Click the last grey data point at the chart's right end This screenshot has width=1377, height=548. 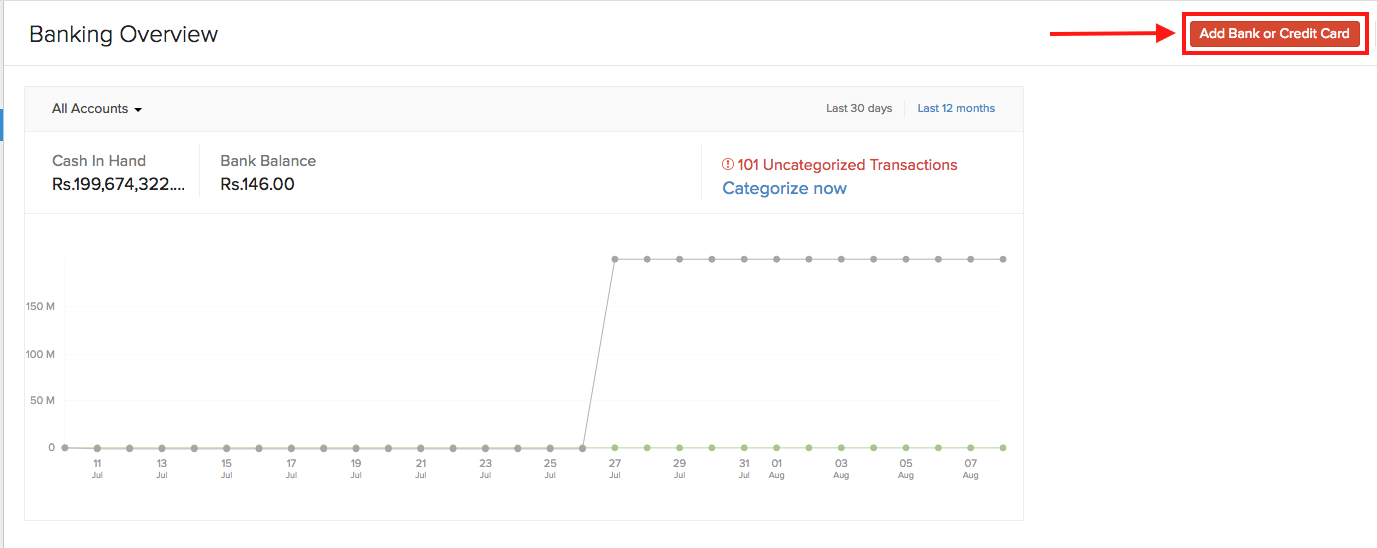coord(1003,259)
